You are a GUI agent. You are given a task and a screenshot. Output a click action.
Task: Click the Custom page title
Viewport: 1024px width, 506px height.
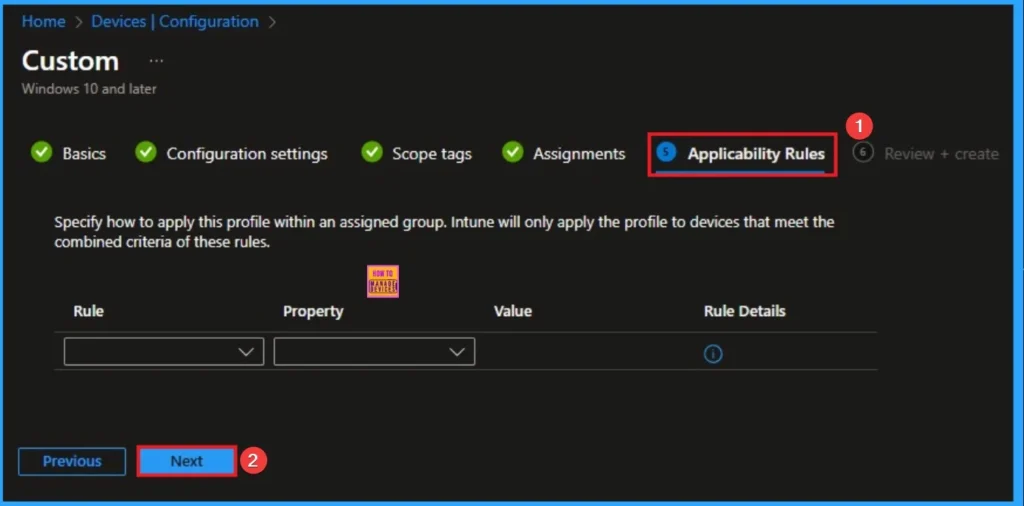point(71,61)
